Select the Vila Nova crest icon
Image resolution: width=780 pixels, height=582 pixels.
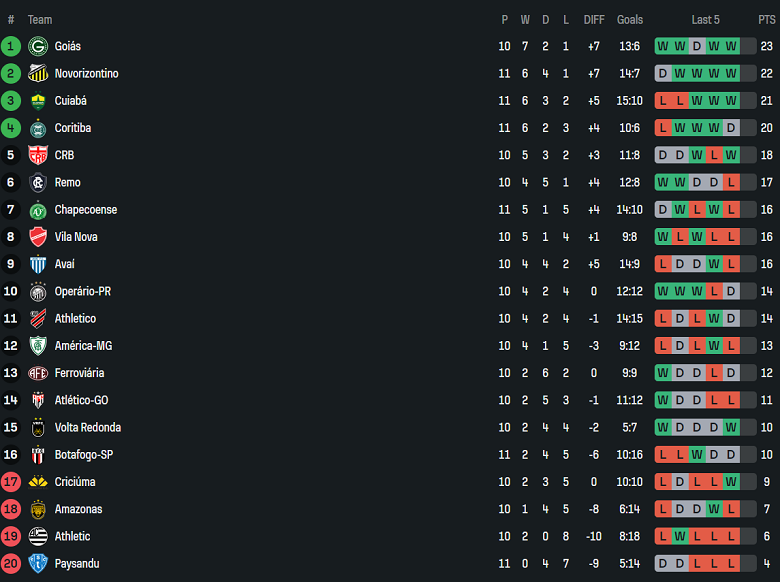(x=38, y=237)
